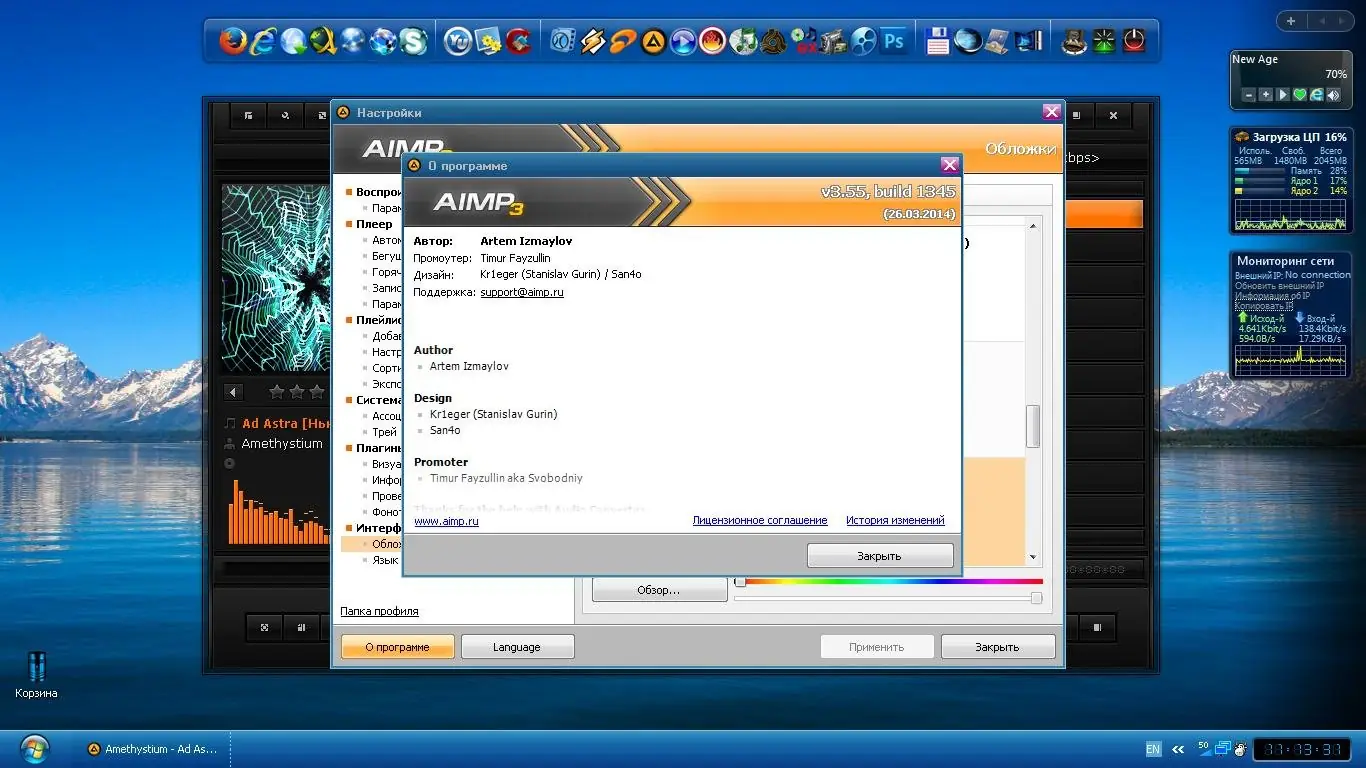Viewport: 1366px width, 768px height.
Task: Open Internet Explorer from the dock
Action: point(263,41)
